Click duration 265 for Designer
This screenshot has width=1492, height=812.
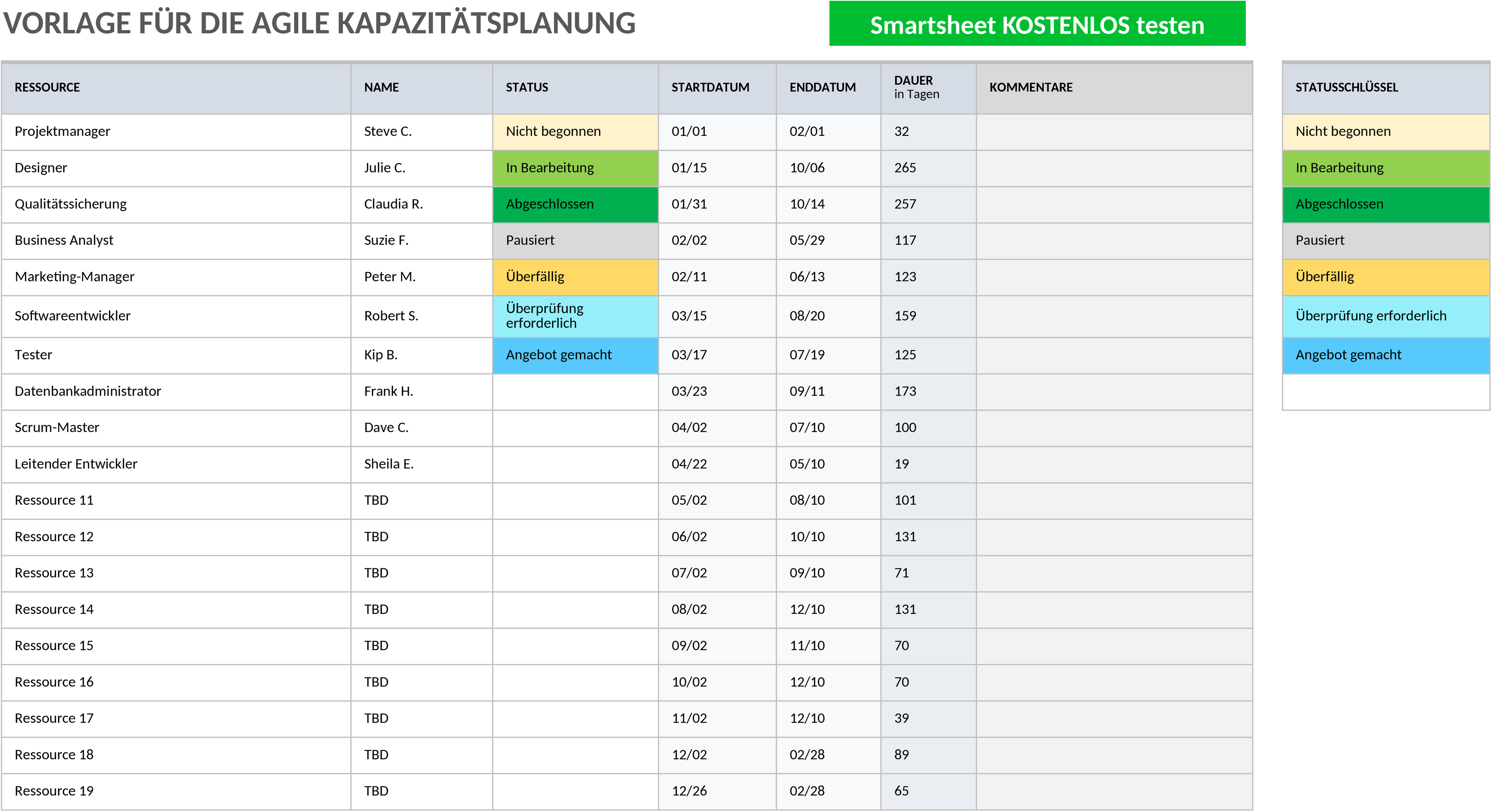(929, 169)
